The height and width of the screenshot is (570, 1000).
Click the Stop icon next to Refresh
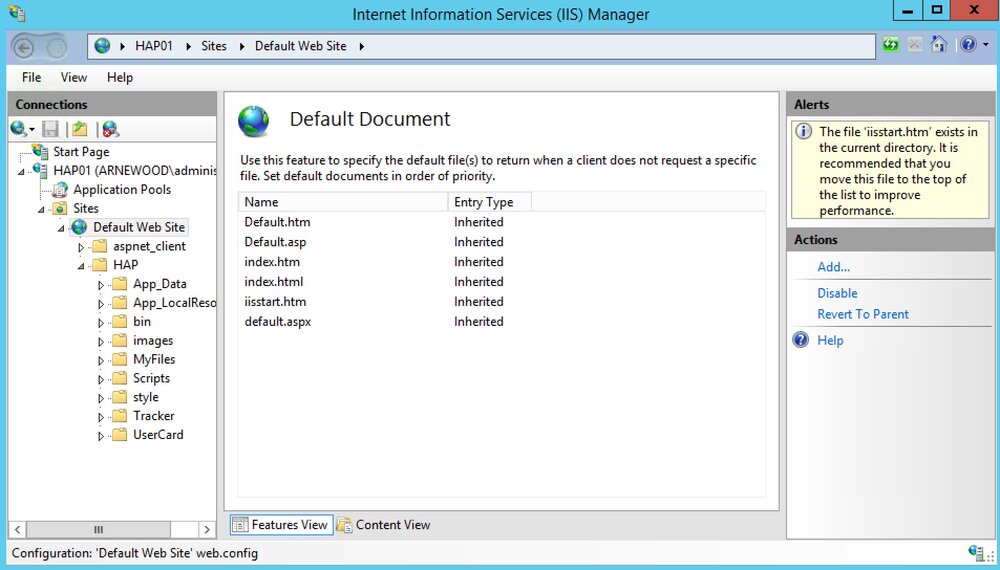tap(915, 45)
